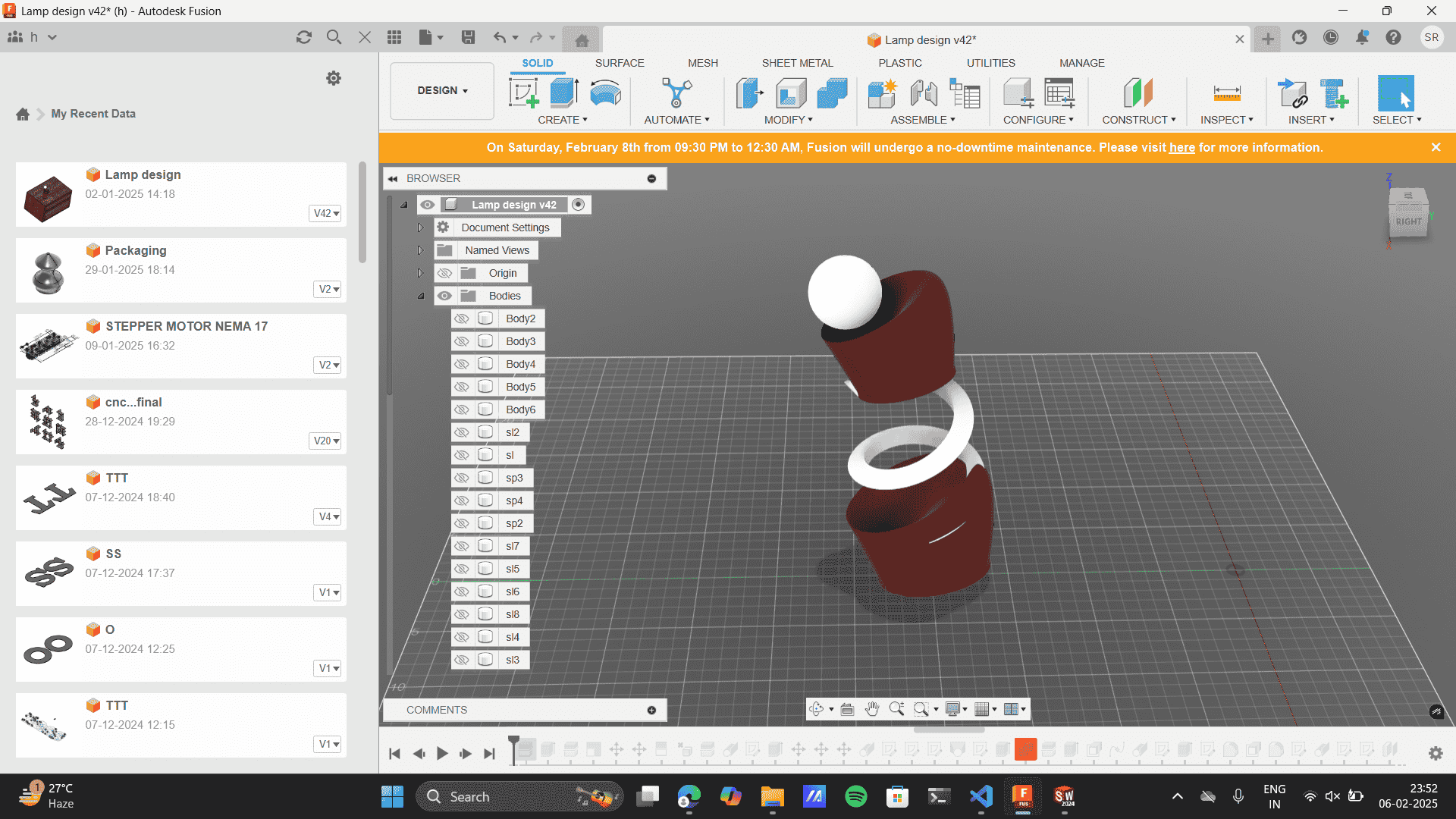Open the Create Form tool
Screen dimensions: 1456x819
click(x=605, y=93)
